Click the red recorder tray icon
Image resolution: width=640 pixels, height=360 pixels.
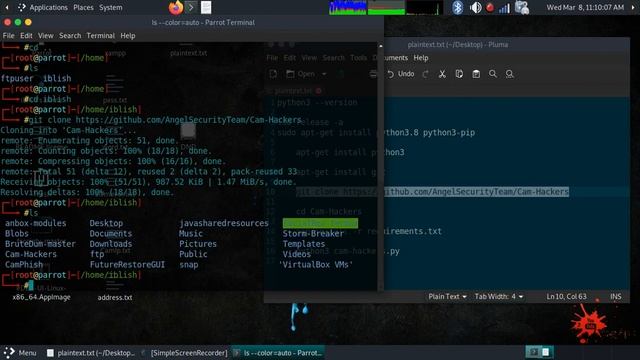[490, 7]
